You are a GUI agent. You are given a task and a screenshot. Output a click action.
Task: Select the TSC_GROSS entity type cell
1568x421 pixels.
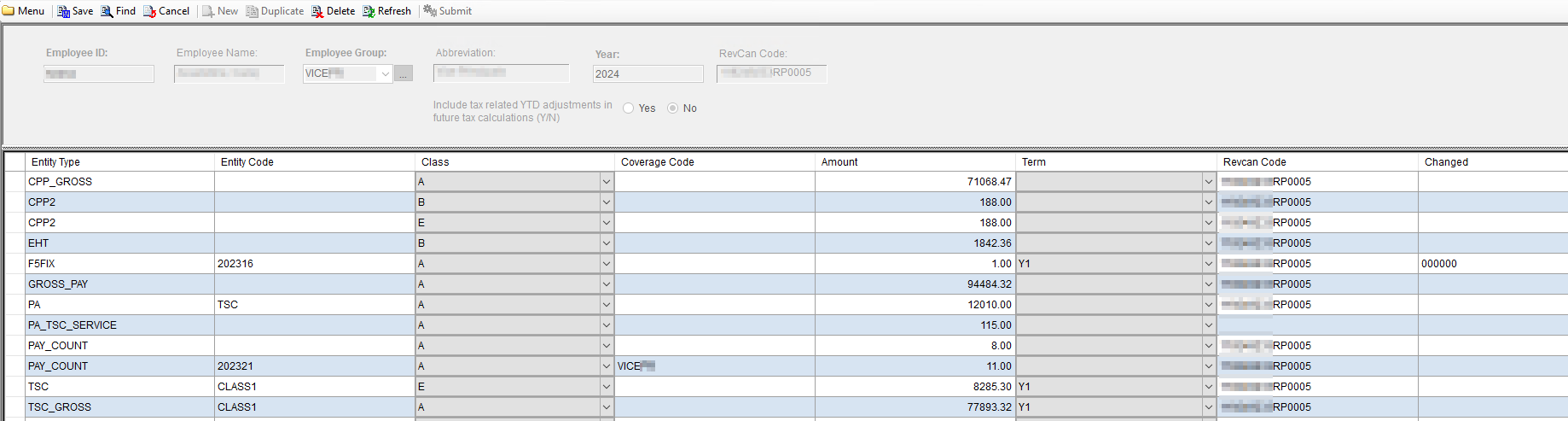click(120, 407)
